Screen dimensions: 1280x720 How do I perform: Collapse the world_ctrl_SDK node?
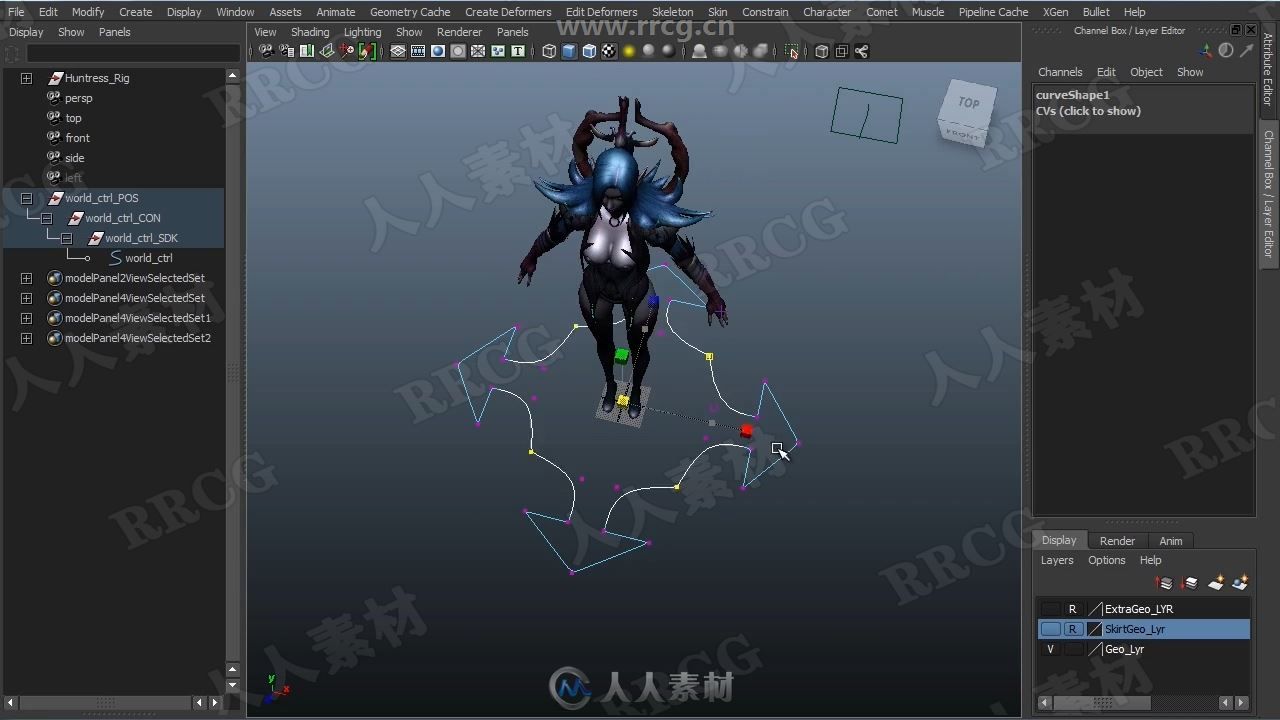click(x=66, y=238)
